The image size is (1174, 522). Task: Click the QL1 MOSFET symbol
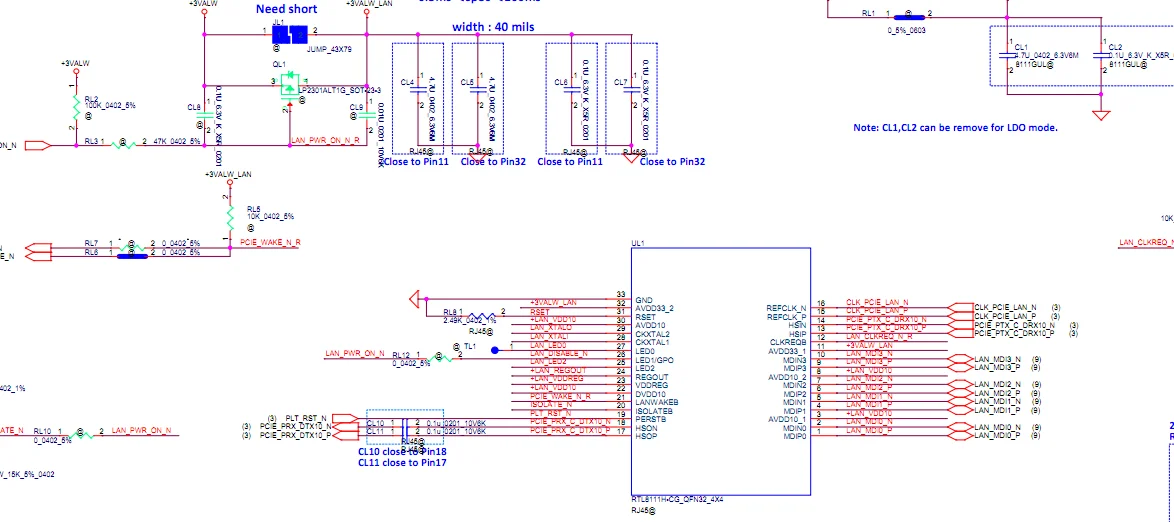(x=290, y=86)
